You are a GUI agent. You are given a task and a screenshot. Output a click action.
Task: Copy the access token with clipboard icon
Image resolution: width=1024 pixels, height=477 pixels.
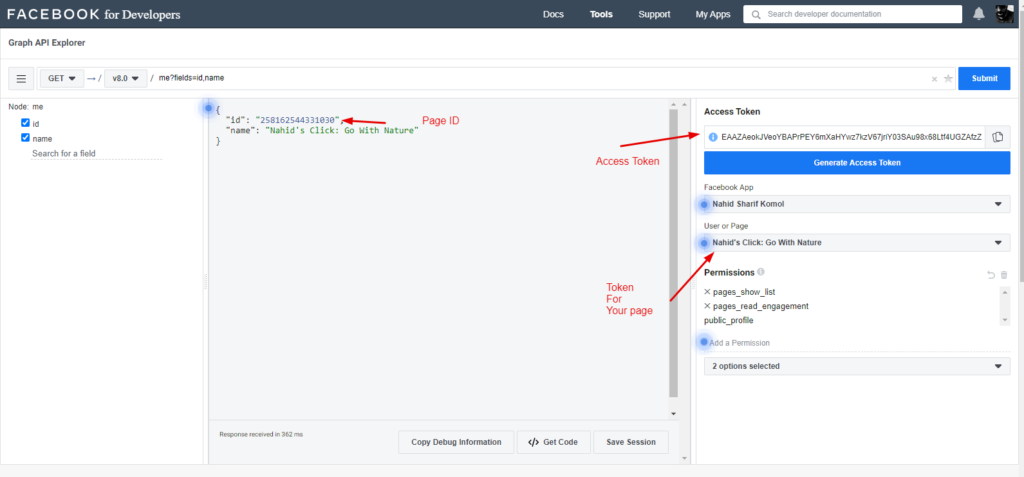click(997, 137)
